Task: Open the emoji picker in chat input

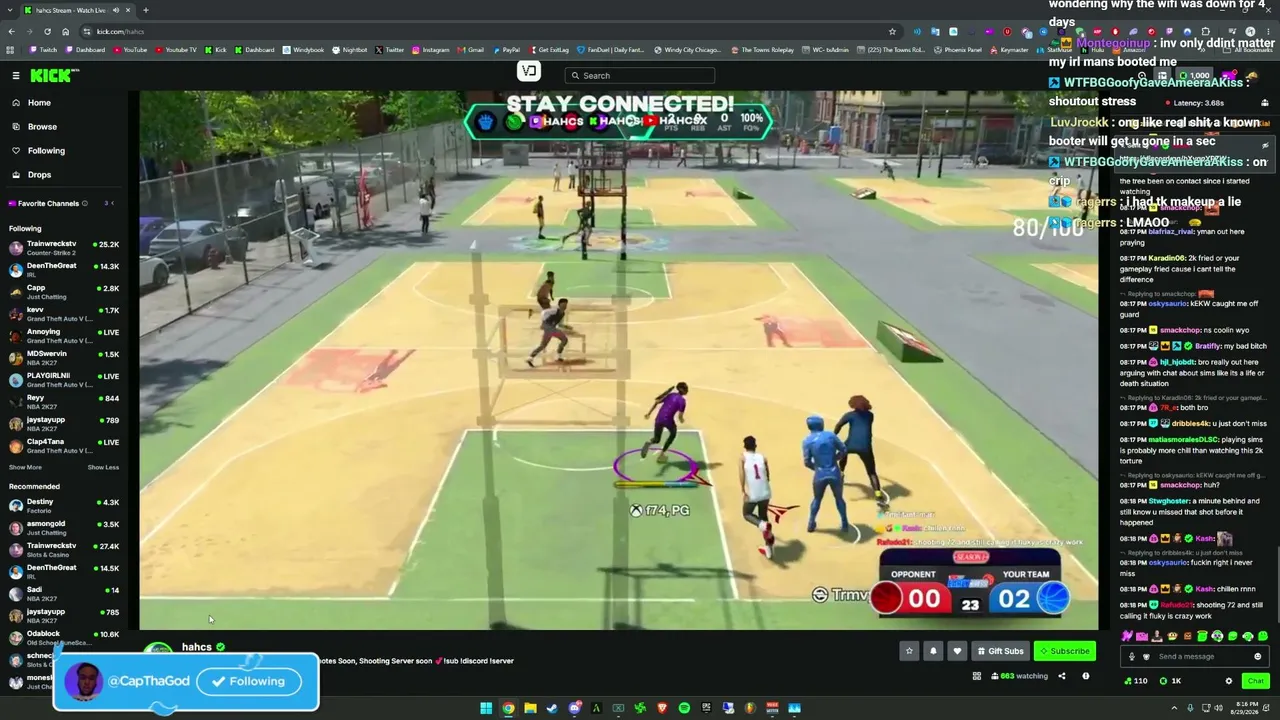Action: 1258,657
